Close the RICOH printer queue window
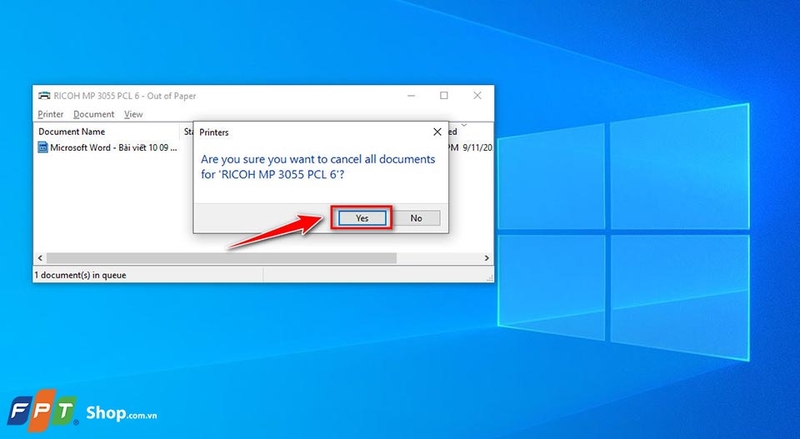Image resolution: width=800 pixels, height=439 pixels. click(x=477, y=95)
